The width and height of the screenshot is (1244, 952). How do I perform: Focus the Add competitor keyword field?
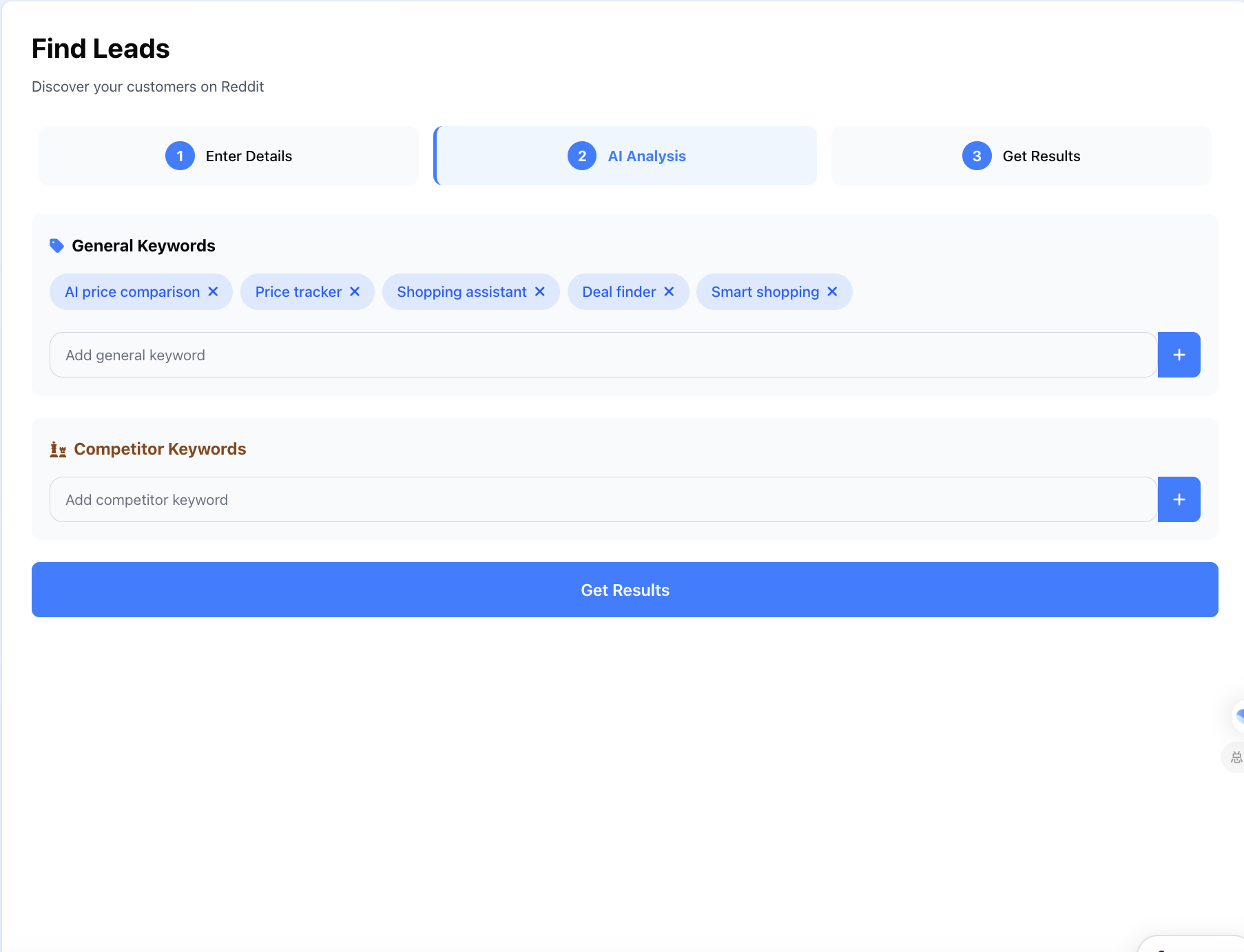pos(603,499)
